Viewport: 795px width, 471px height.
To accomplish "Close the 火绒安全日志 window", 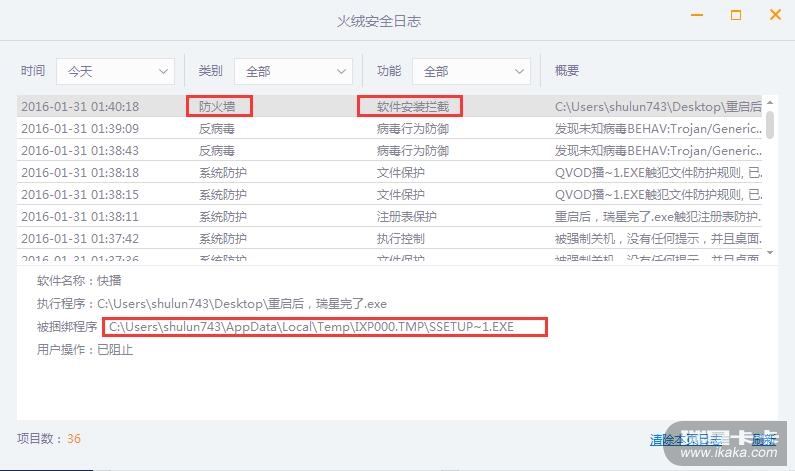I will coord(775,15).
